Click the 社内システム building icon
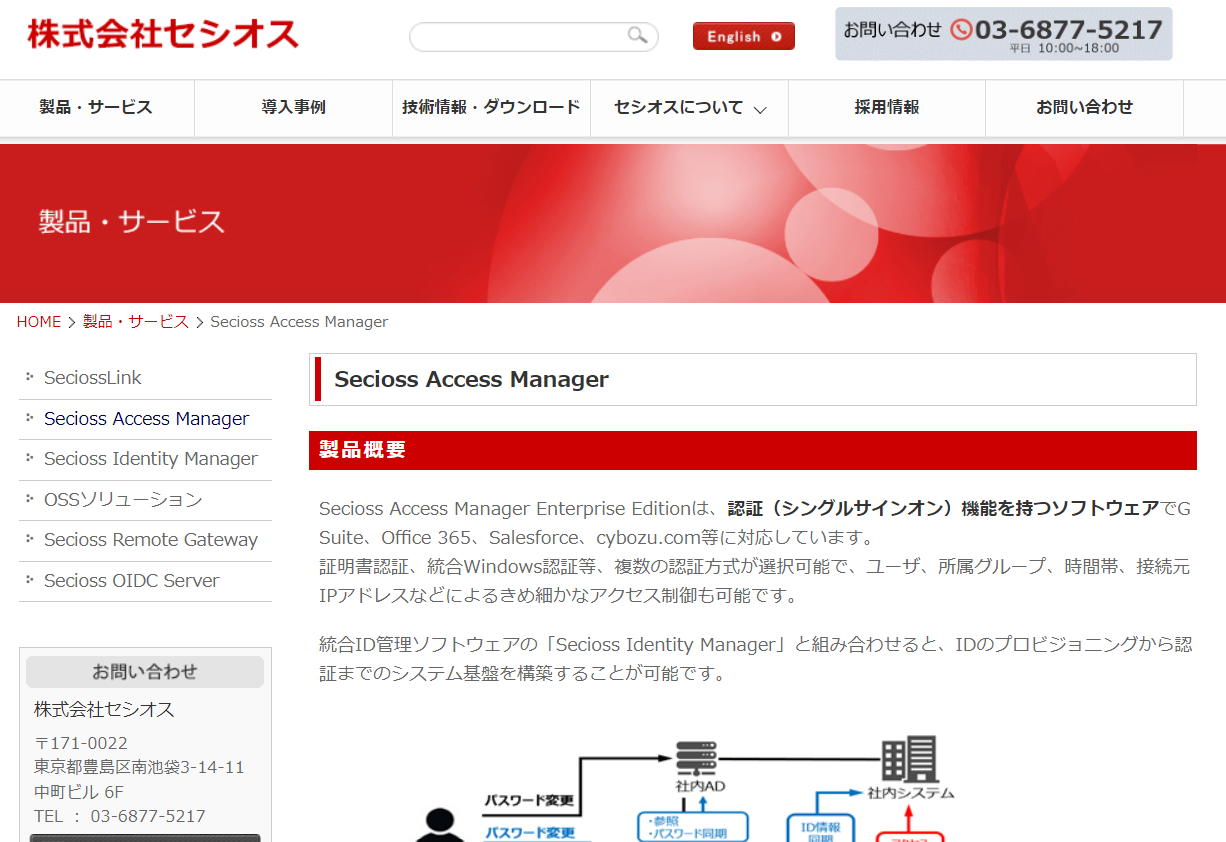Image resolution: width=1226 pixels, height=842 pixels. pyautogui.click(x=910, y=760)
